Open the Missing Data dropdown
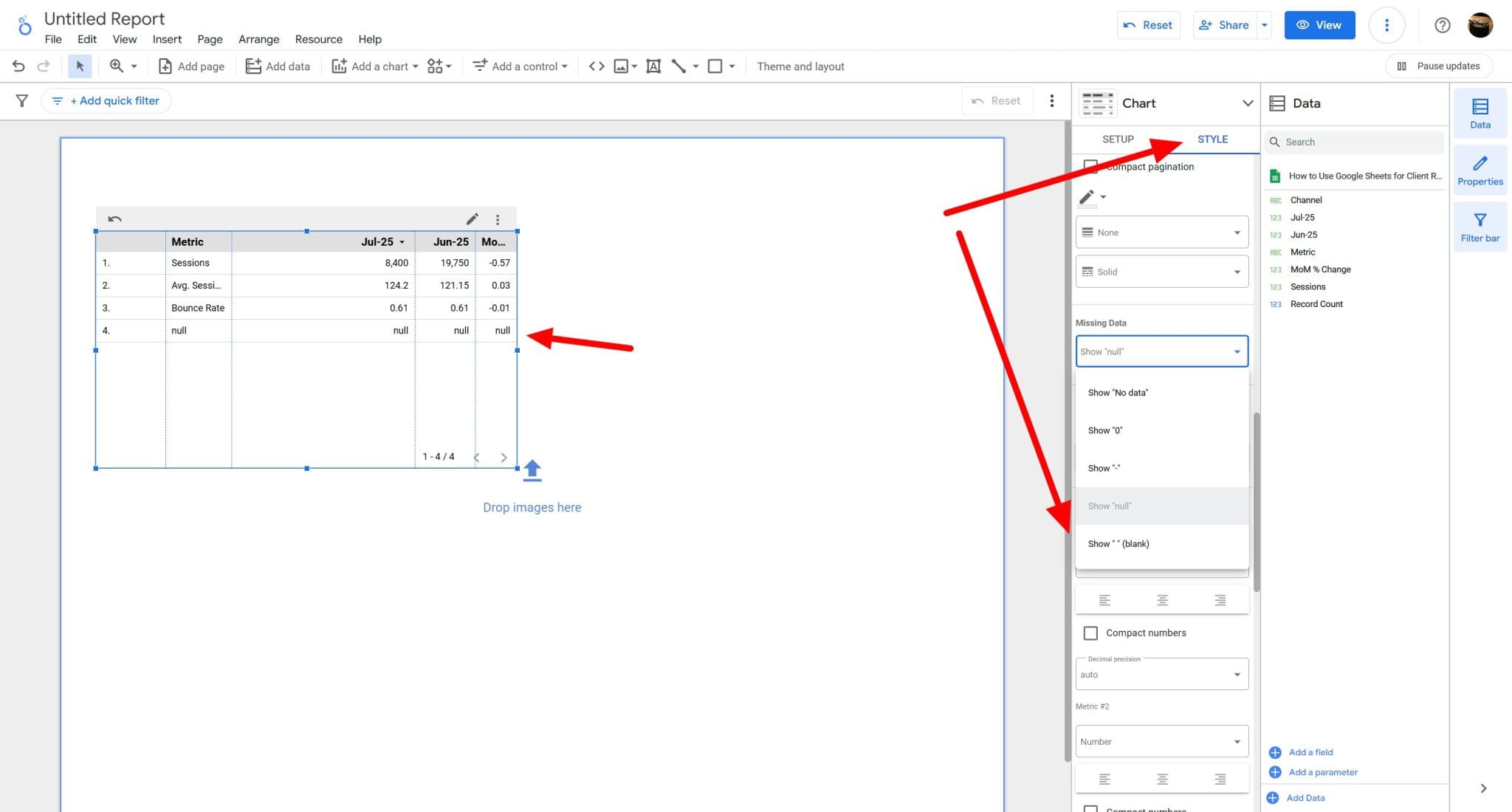Screen dimensions: 1512x812 [x=1161, y=351]
